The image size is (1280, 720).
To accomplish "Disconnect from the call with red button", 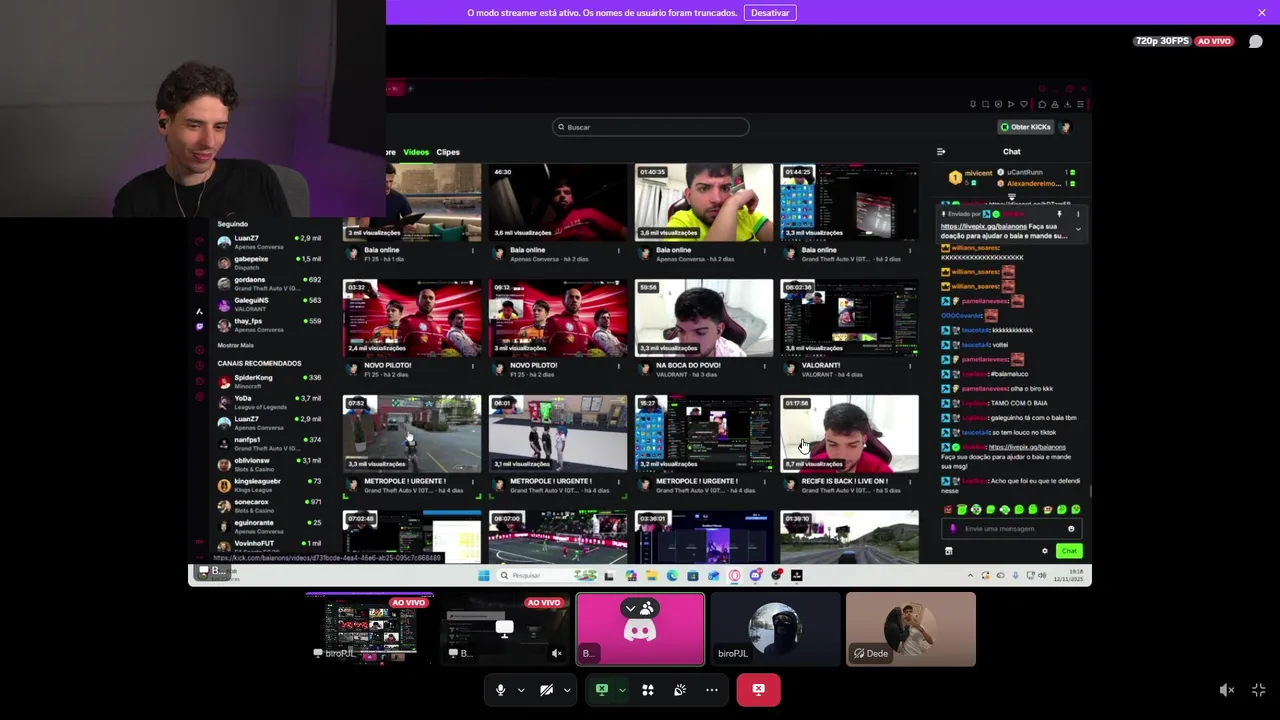I will (759, 690).
